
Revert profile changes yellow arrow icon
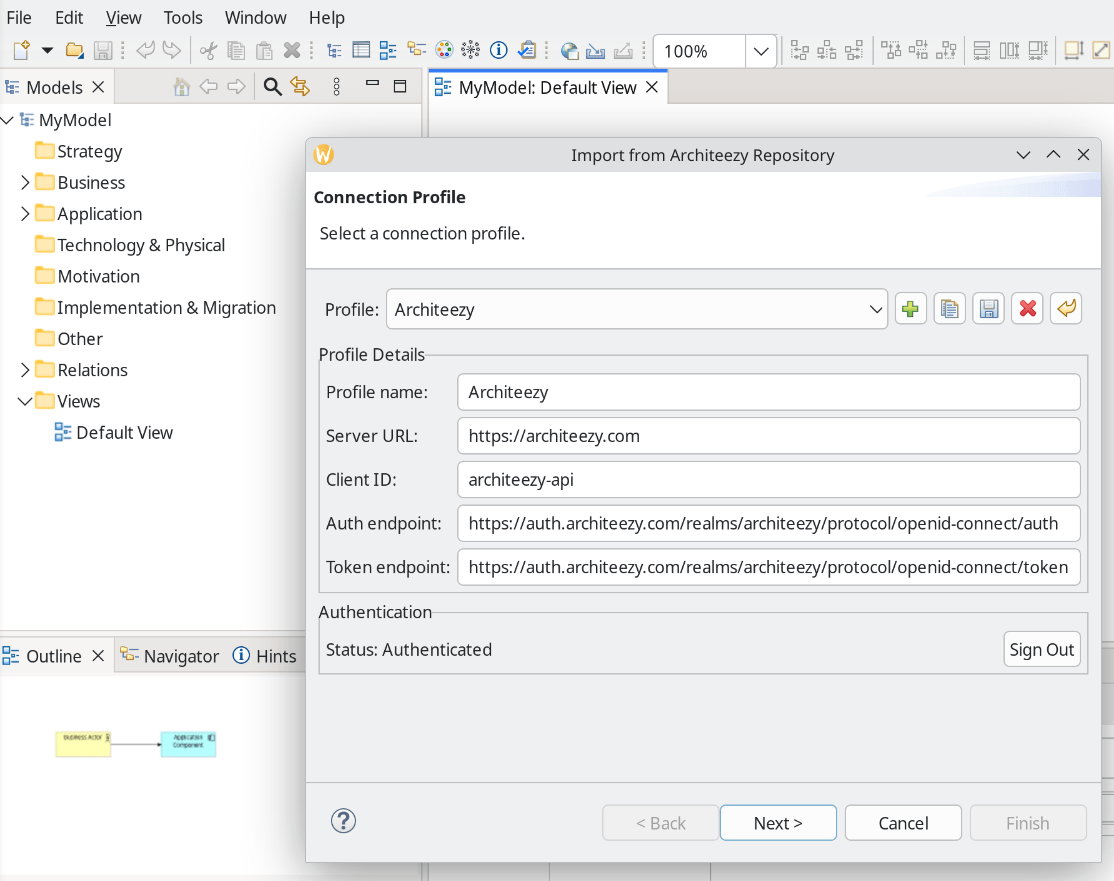(x=1066, y=309)
